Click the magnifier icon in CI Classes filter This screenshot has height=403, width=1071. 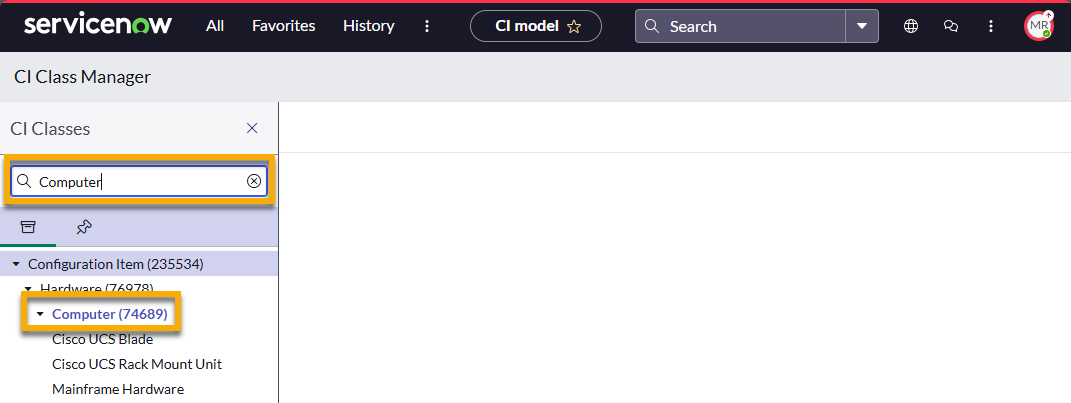(x=24, y=181)
